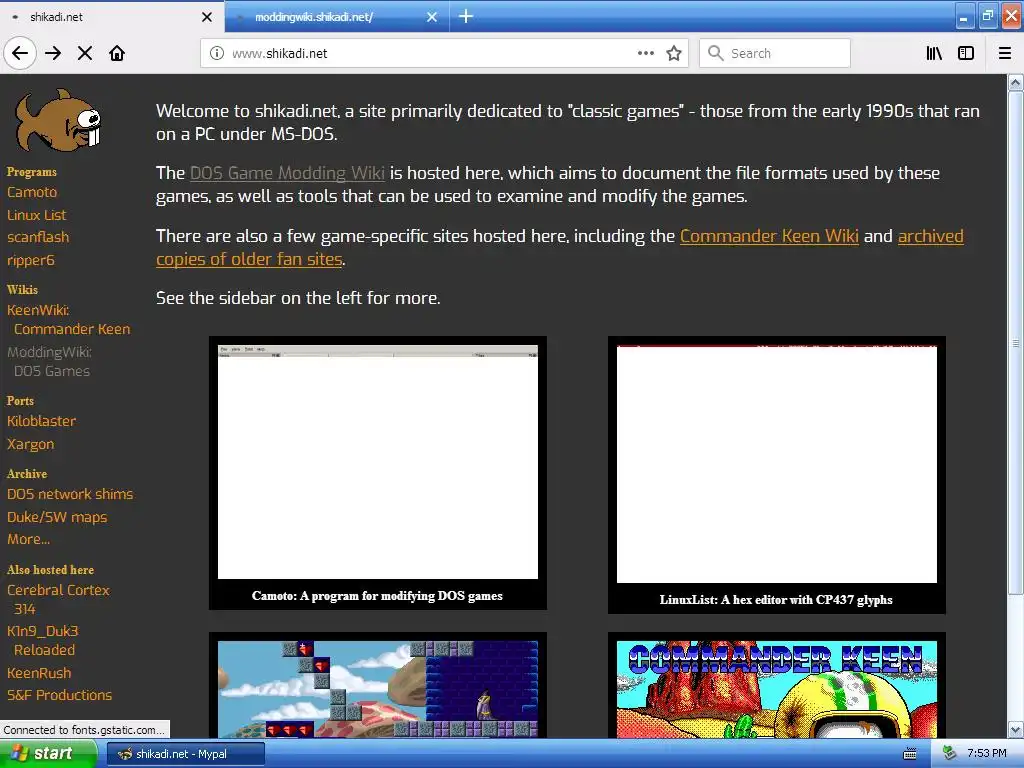Viewport: 1024px width, 768px height.
Task: Open the Linux List sidebar link
Action: pyautogui.click(x=37, y=215)
